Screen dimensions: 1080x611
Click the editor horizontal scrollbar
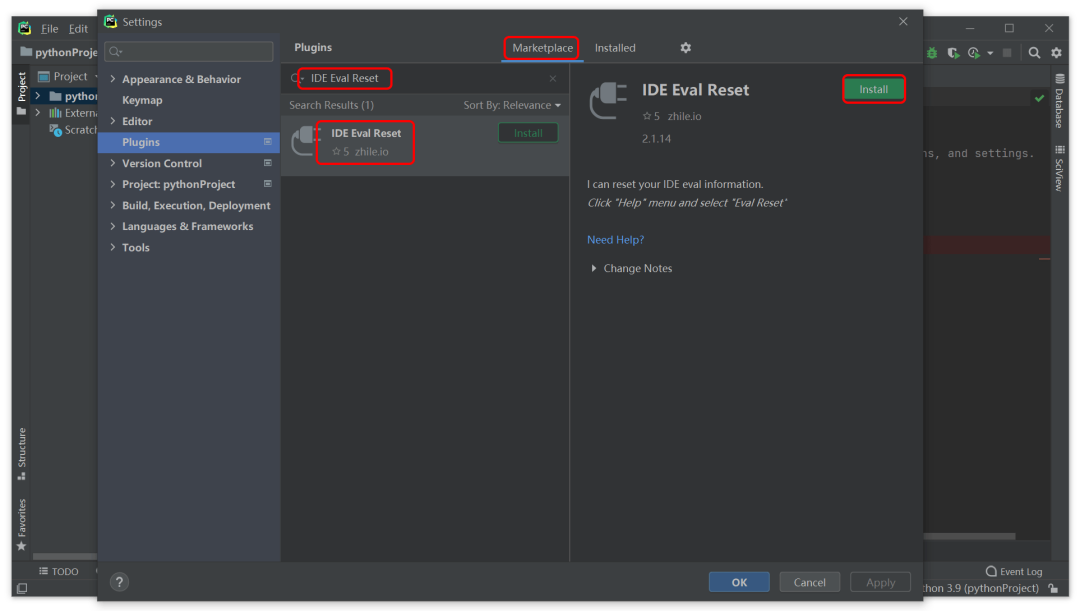coord(969,536)
